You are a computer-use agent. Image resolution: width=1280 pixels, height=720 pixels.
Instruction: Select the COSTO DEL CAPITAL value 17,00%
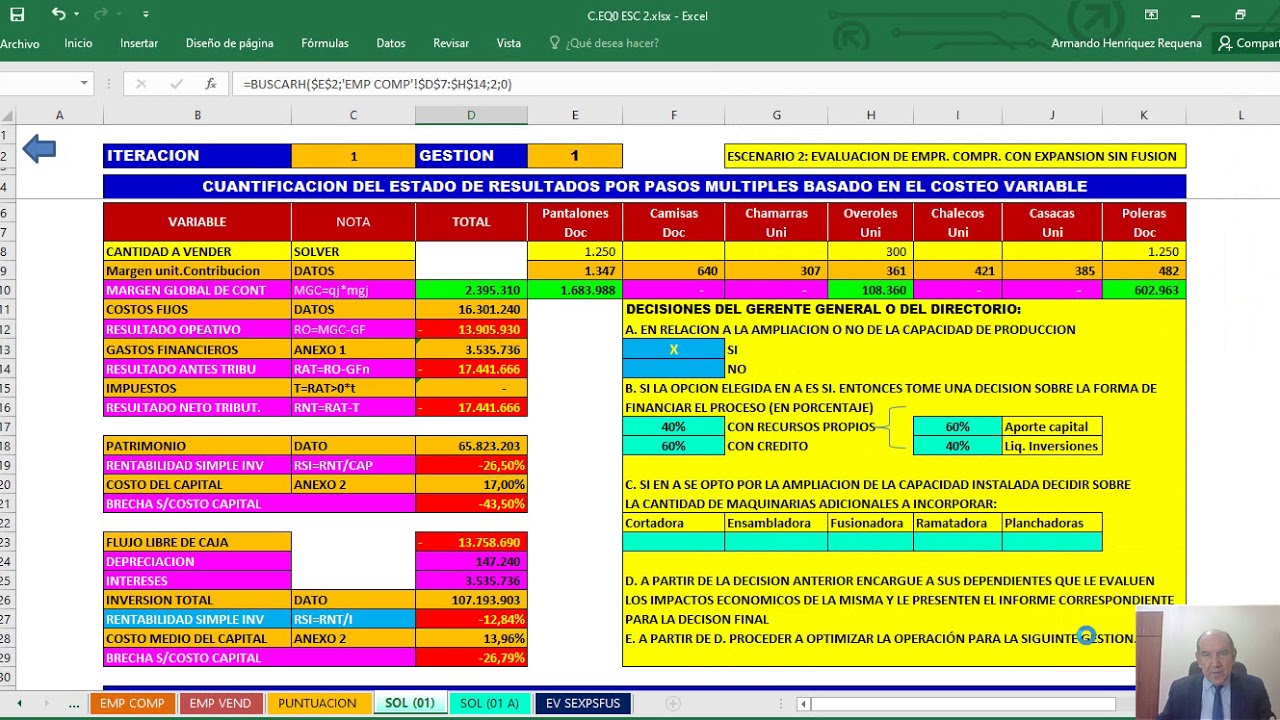click(471, 485)
